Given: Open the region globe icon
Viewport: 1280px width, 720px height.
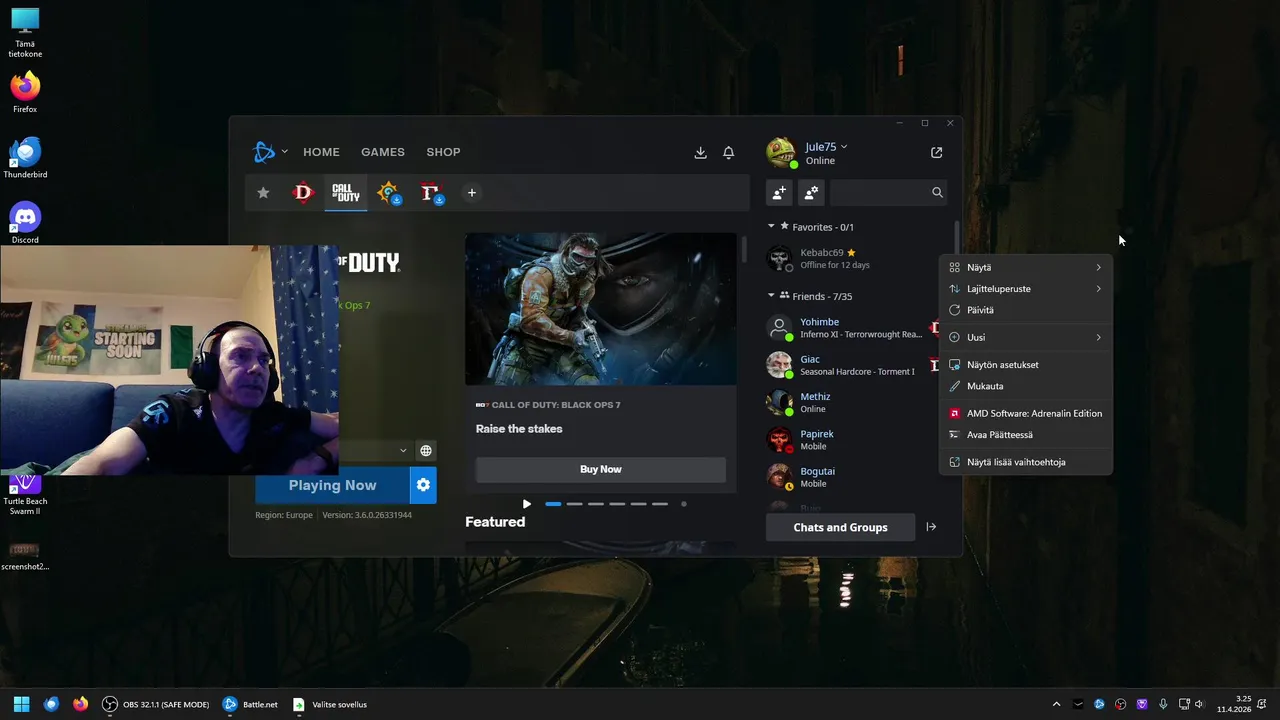Looking at the screenshot, I should pos(426,451).
